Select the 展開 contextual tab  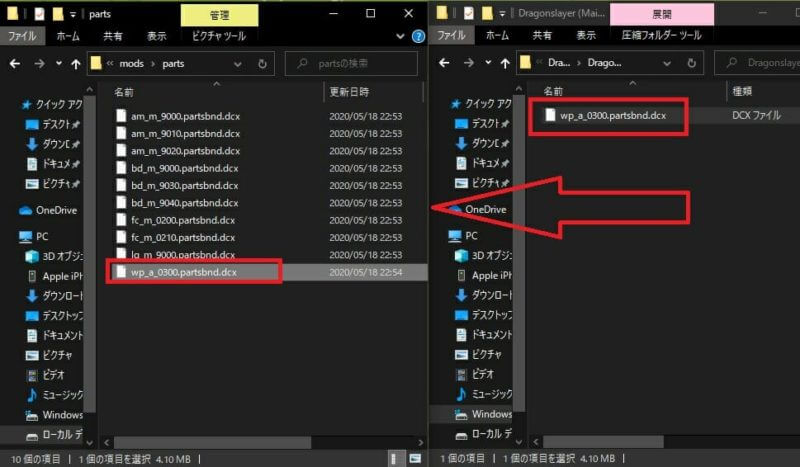(662, 14)
